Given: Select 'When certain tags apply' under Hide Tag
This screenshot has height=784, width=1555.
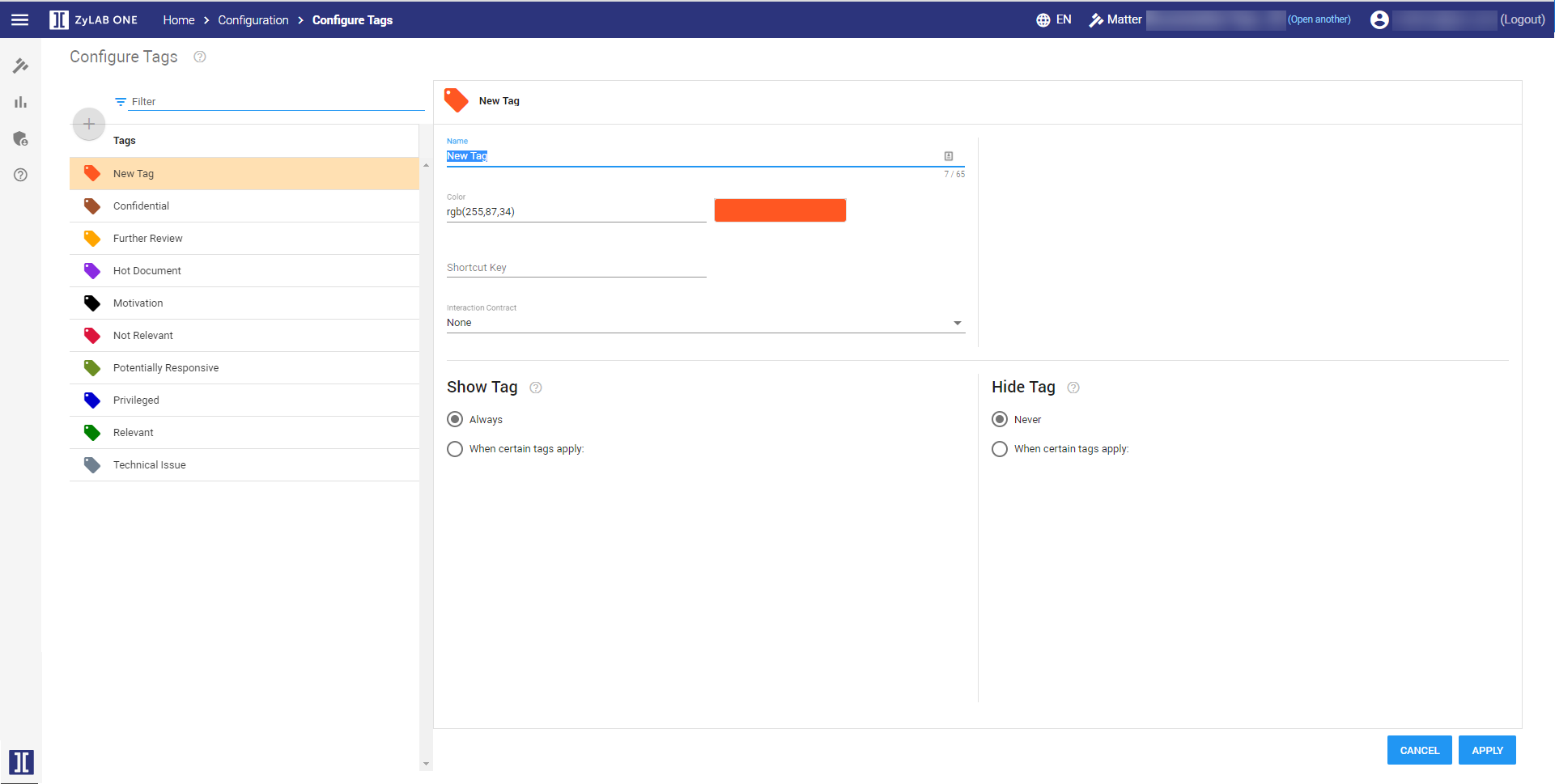Looking at the screenshot, I should tap(1000, 449).
